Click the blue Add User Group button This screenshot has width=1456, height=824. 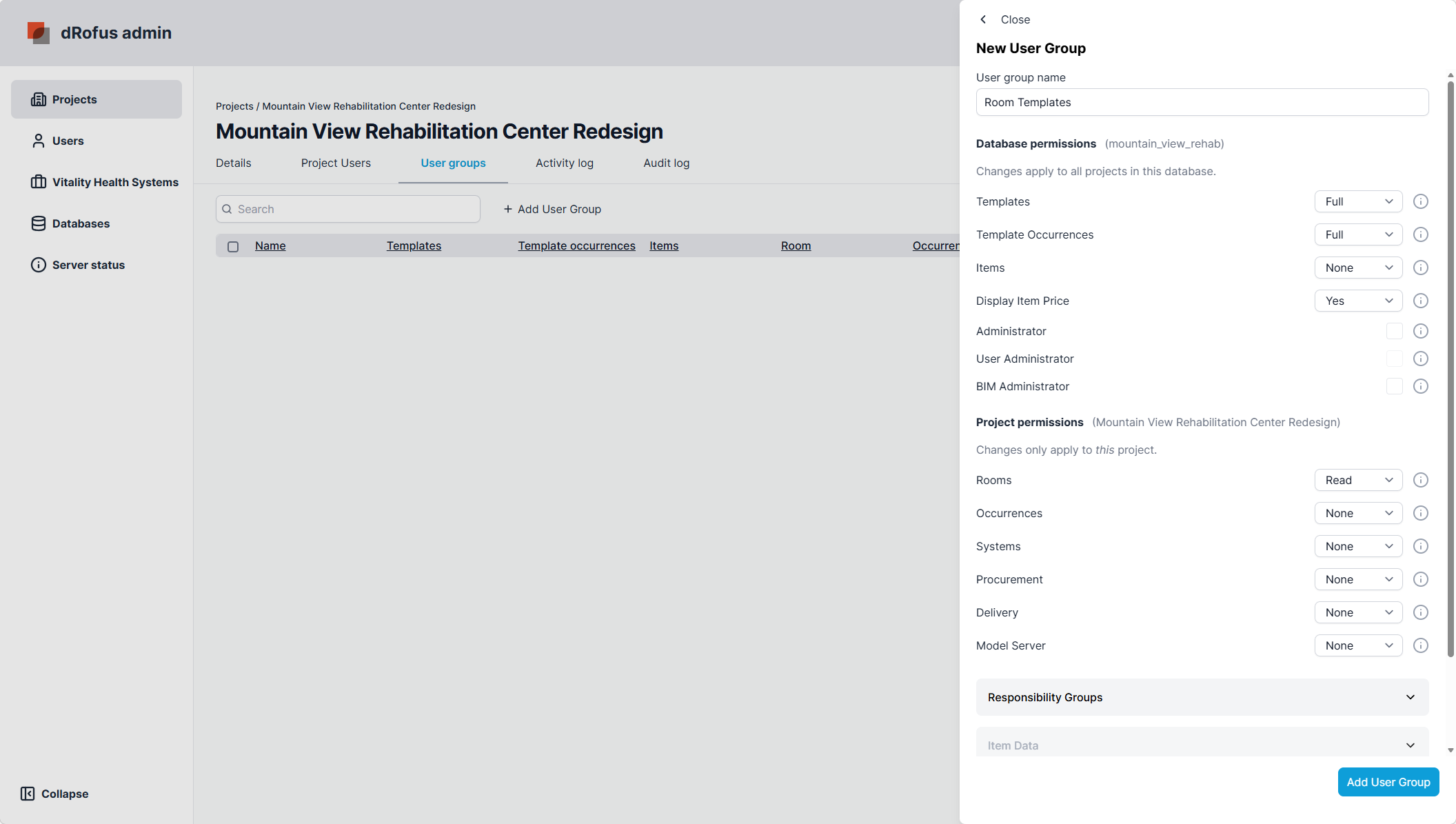tap(1388, 782)
